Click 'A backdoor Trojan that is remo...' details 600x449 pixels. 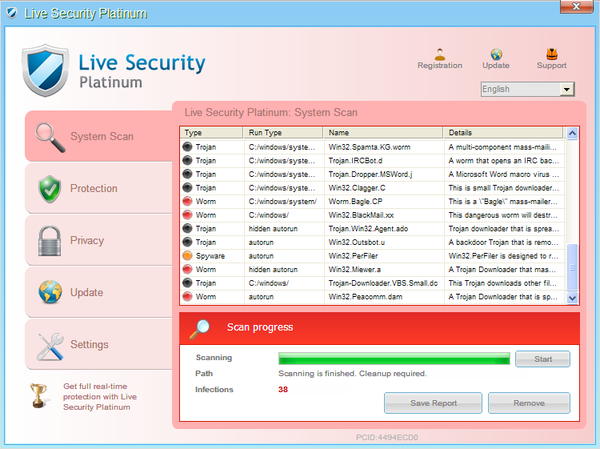tap(504, 242)
